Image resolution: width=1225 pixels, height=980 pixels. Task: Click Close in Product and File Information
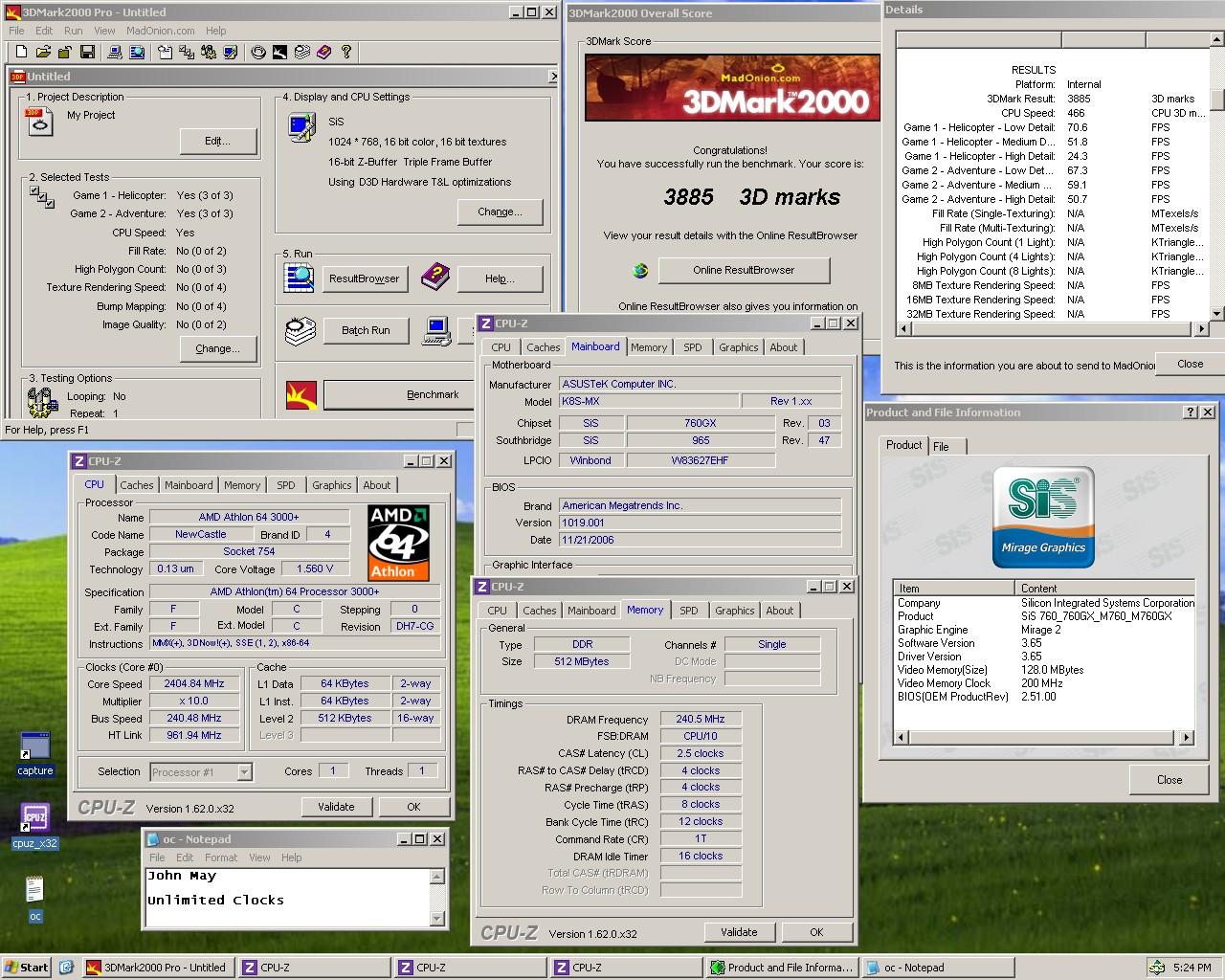point(1169,779)
